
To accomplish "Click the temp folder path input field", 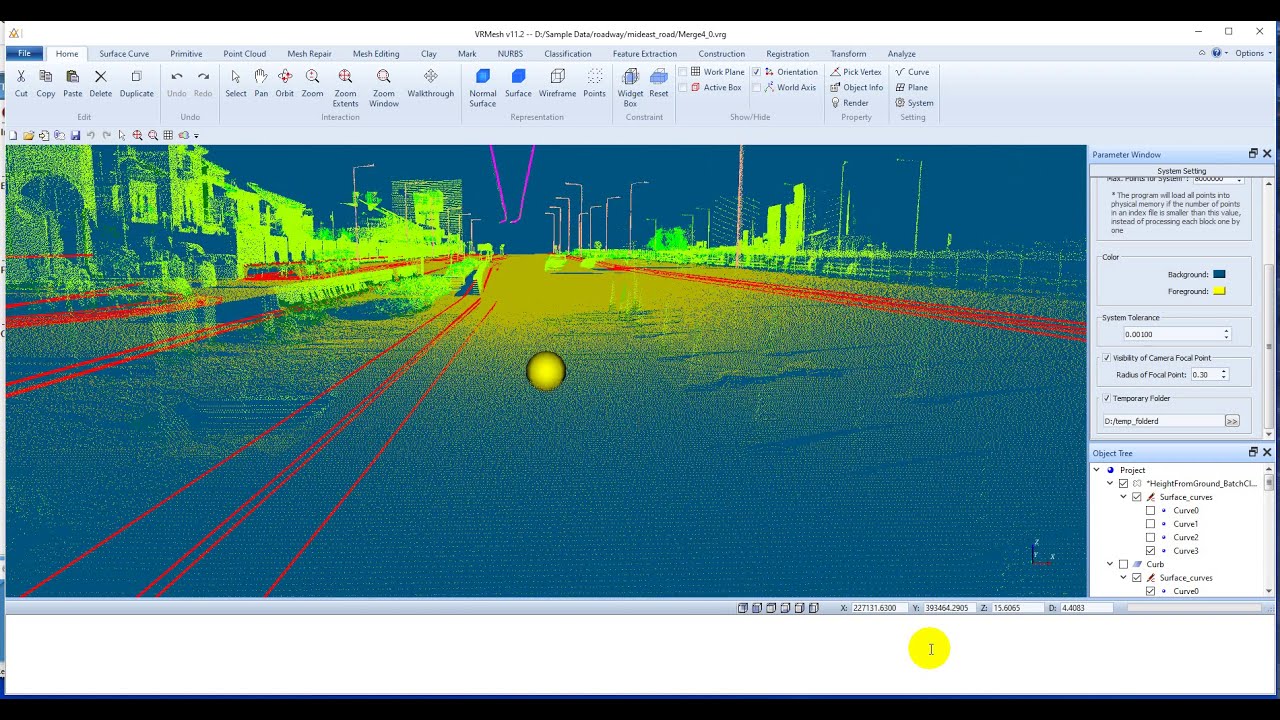I will [1163, 421].
